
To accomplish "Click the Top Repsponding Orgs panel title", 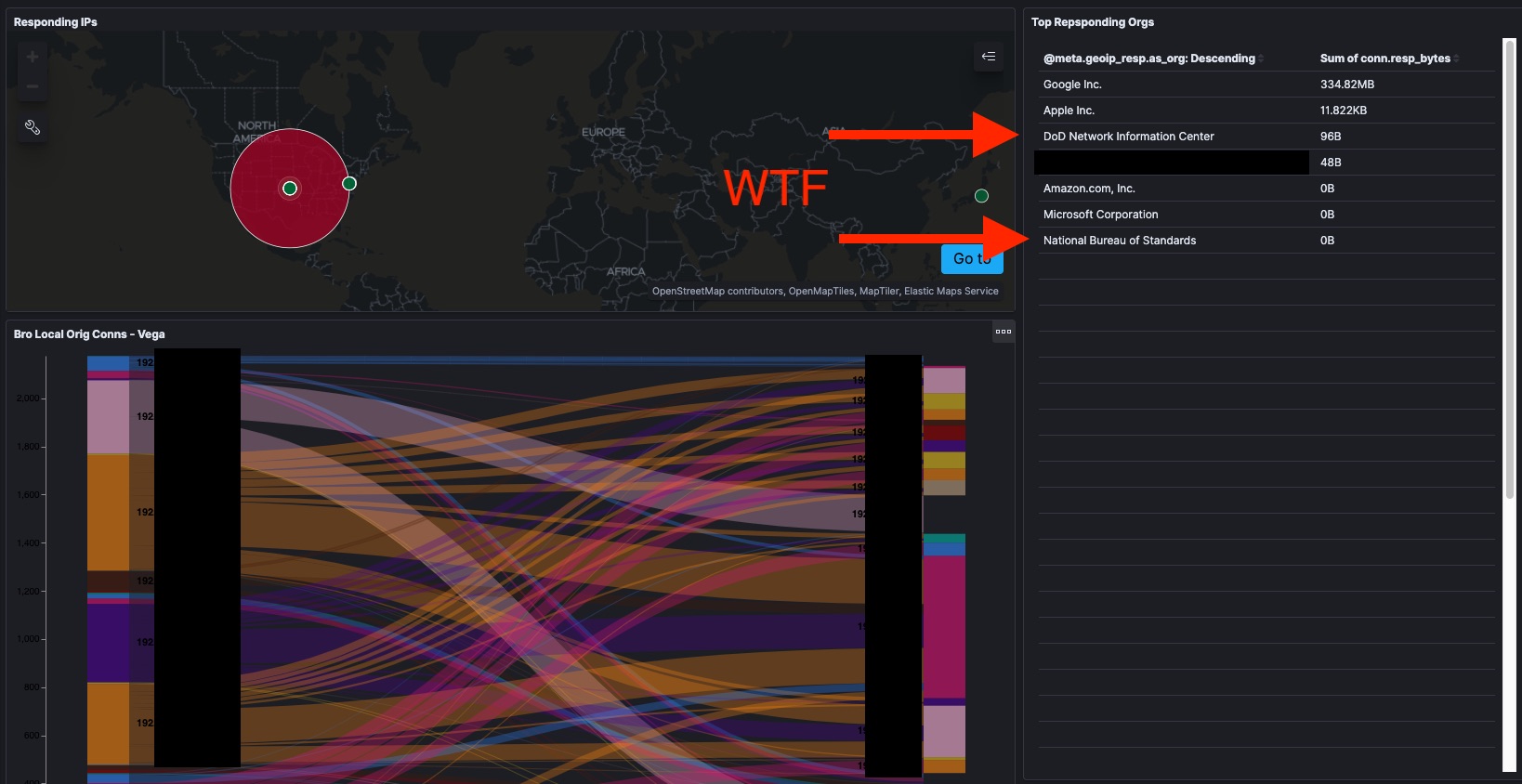I will (x=1093, y=22).
